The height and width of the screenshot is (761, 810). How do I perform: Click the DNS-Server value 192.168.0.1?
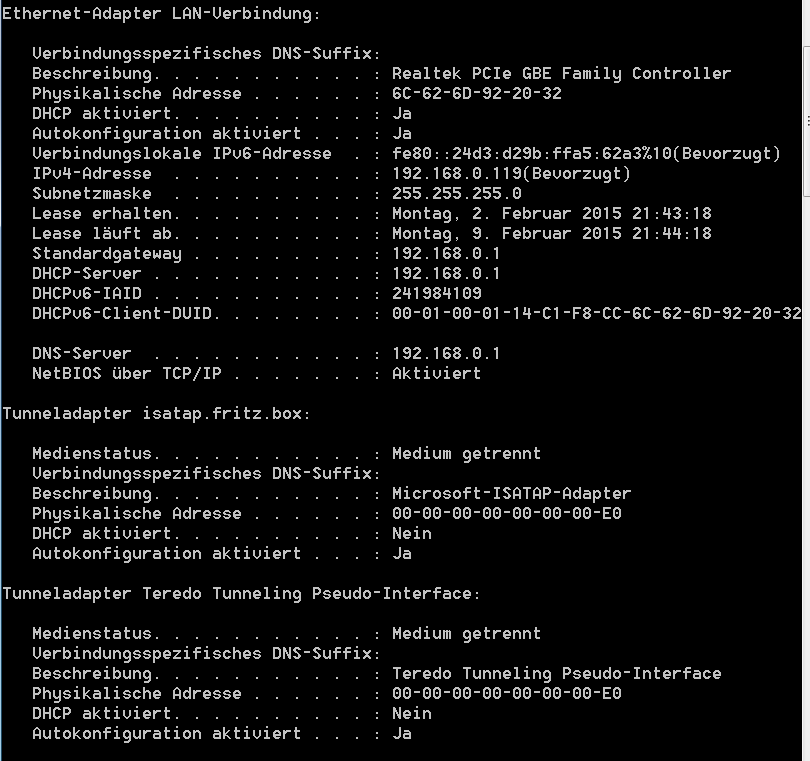click(x=446, y=353)
